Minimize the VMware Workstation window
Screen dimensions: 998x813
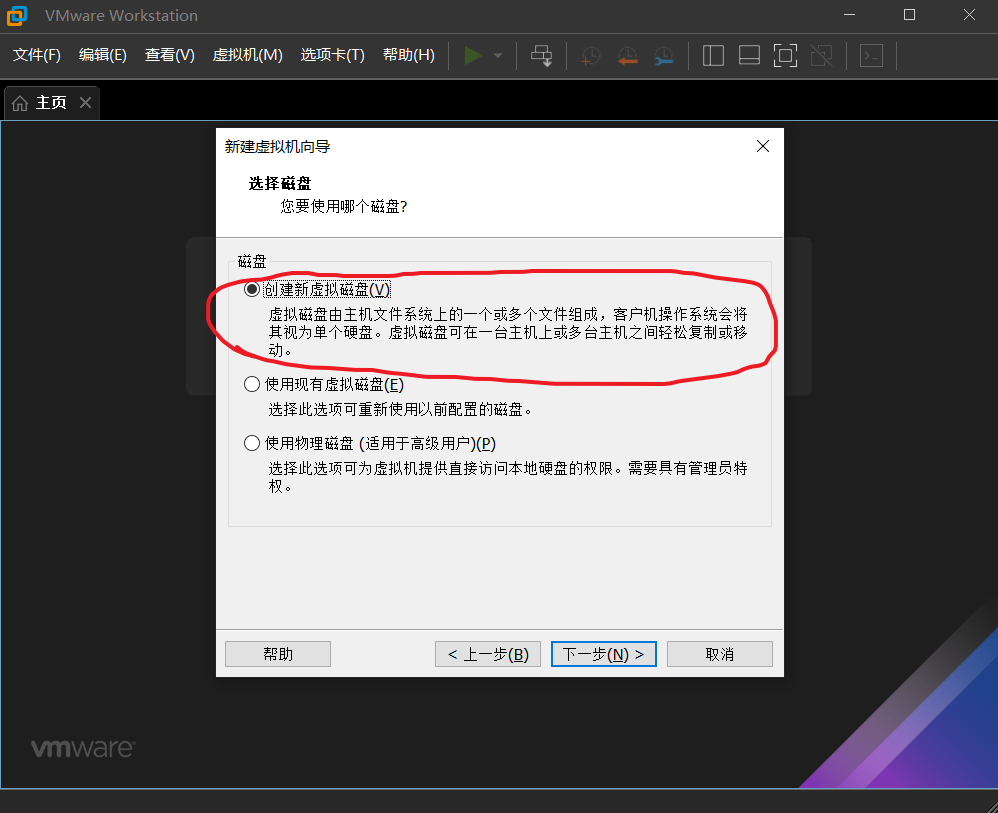click(x=850, y=15)
